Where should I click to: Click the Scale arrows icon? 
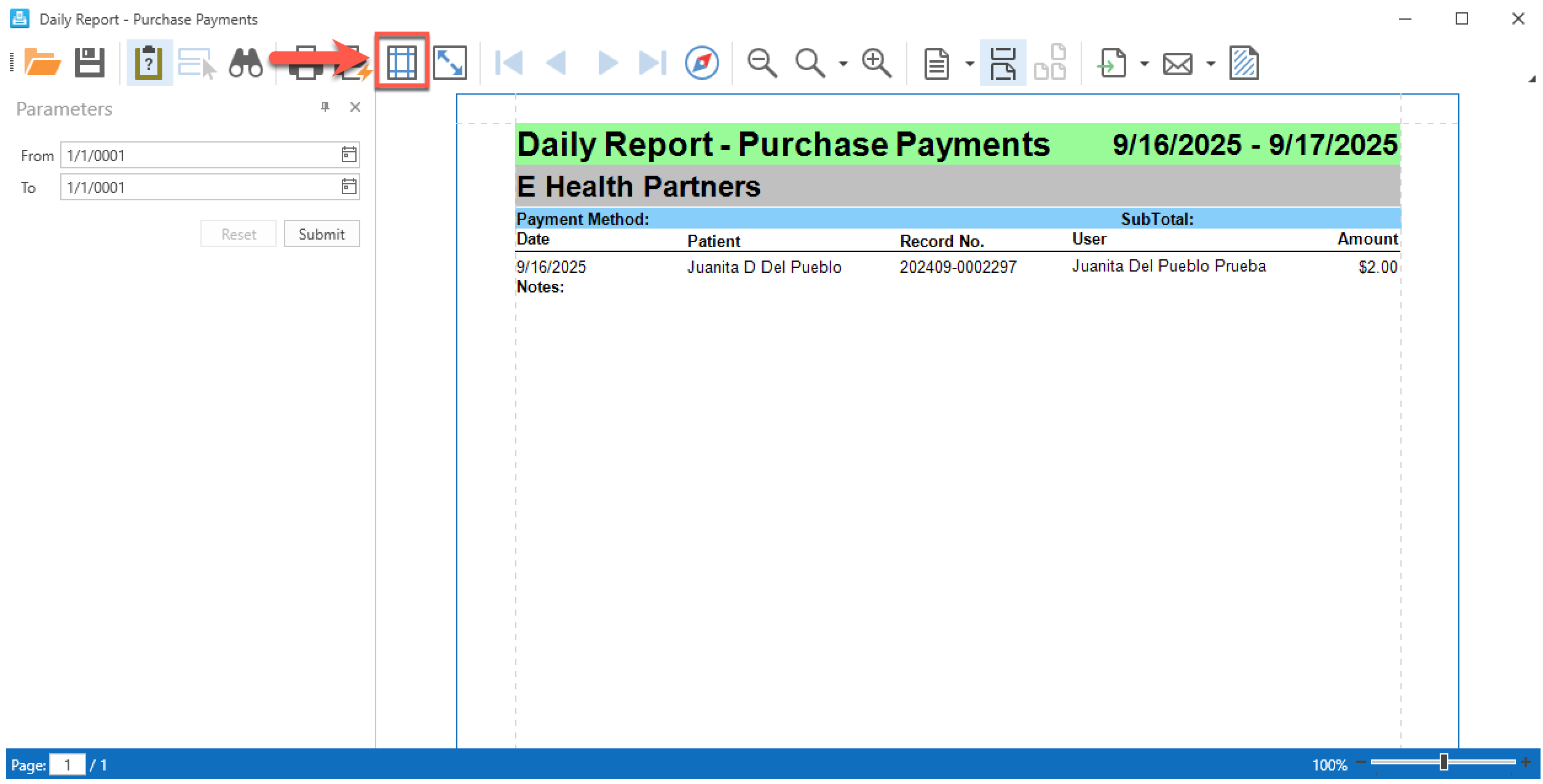449,63
